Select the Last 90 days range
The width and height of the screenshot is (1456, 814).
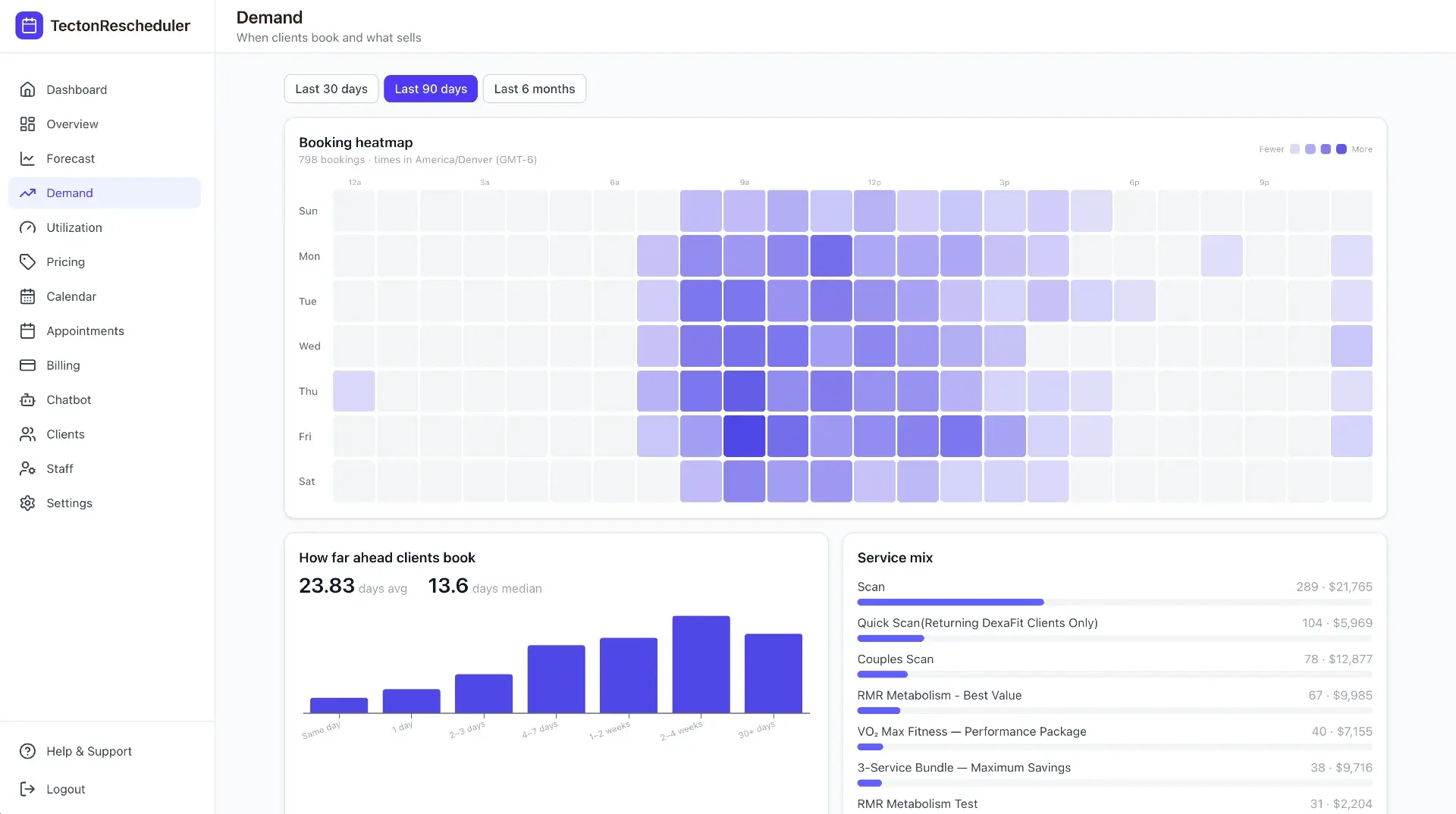pyautogui.click(x=431, y=89)
